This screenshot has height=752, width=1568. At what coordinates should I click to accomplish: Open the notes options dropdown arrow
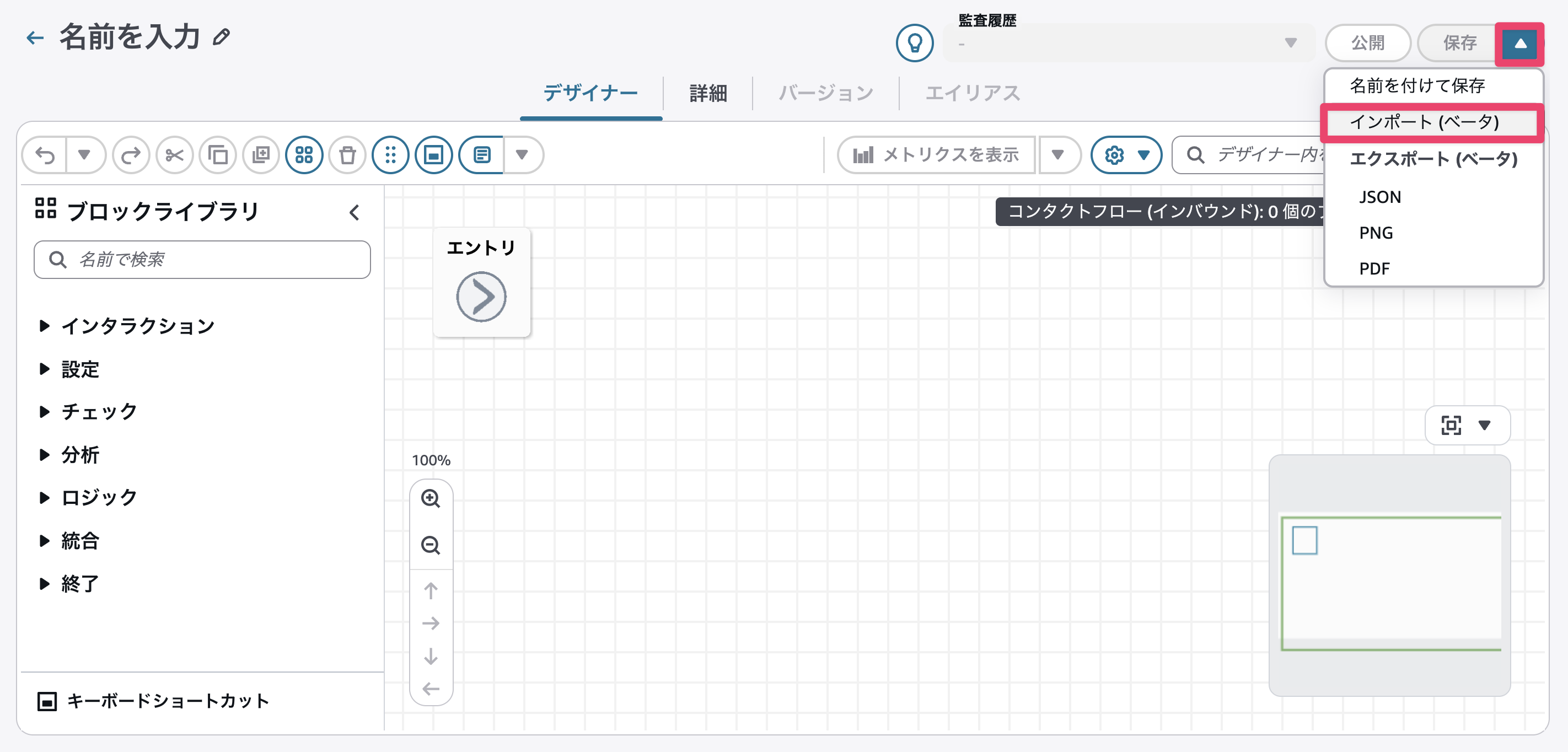[522, 155]
